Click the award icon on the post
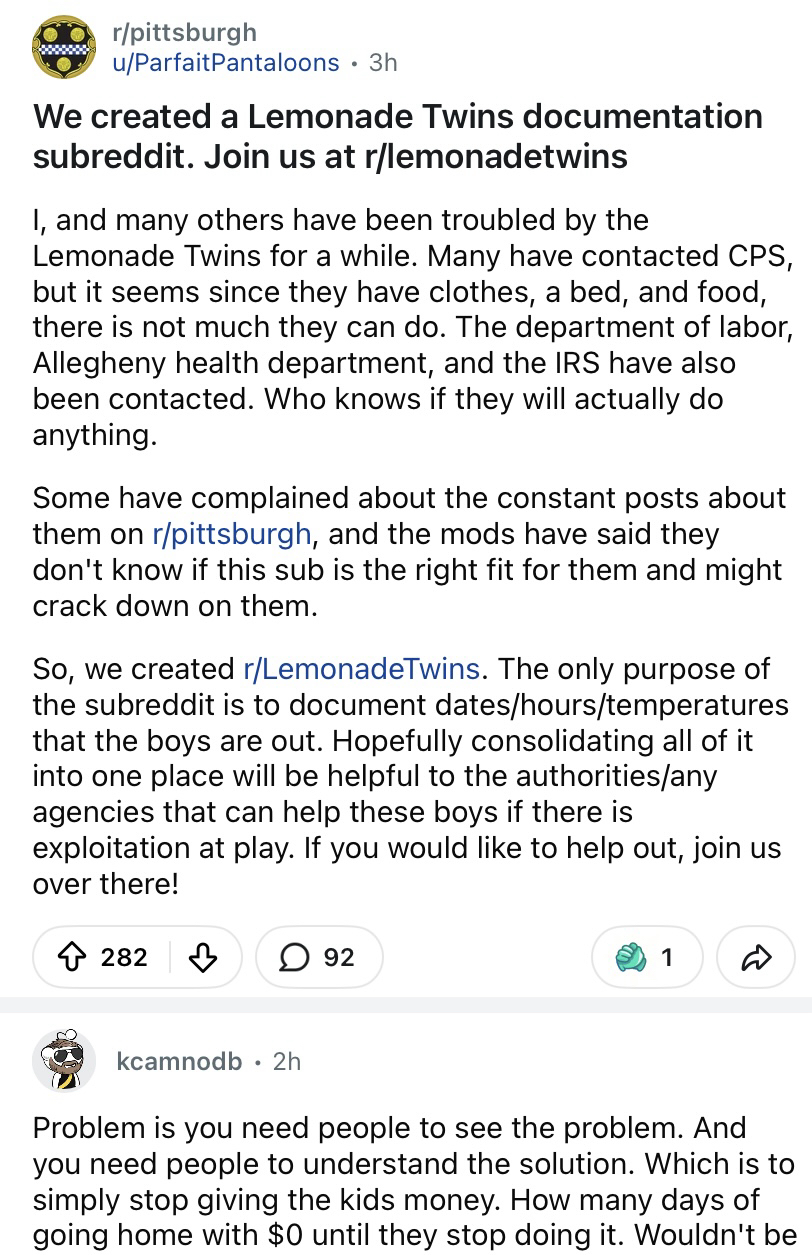812x1255 pixels. (629, 957)
